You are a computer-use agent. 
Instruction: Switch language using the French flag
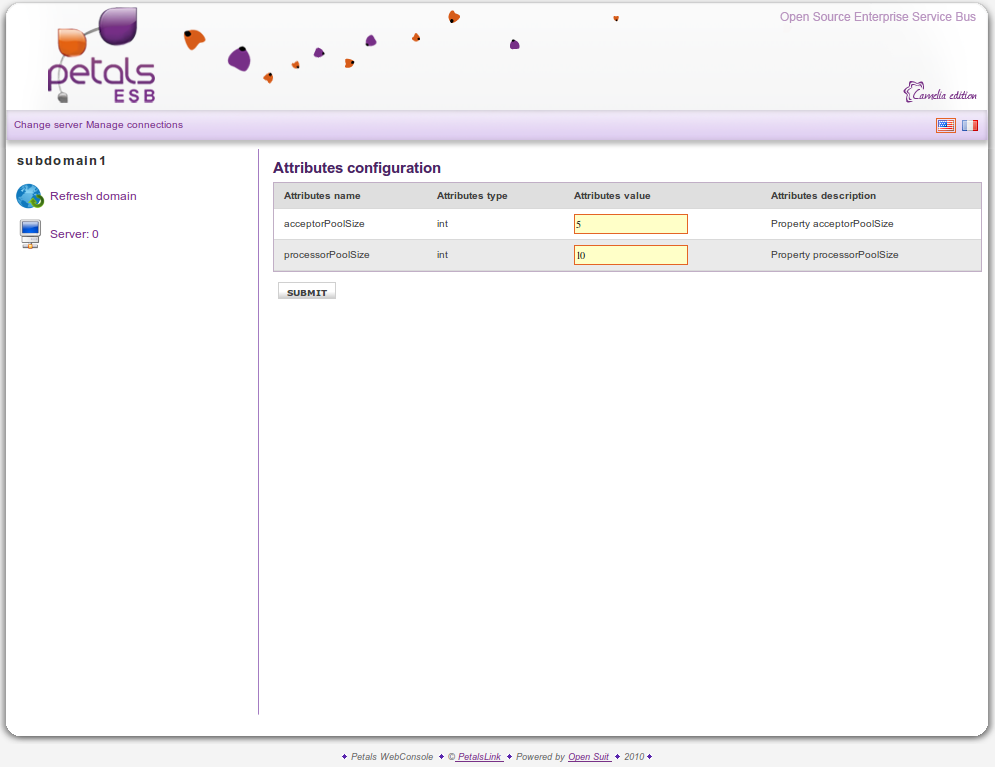point(969,125)
